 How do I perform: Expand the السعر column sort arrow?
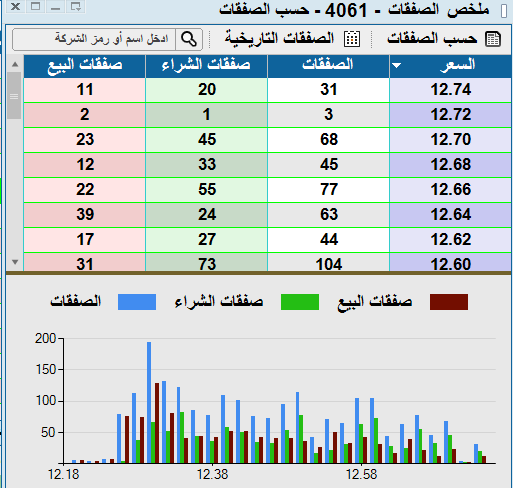click(397, 65)
